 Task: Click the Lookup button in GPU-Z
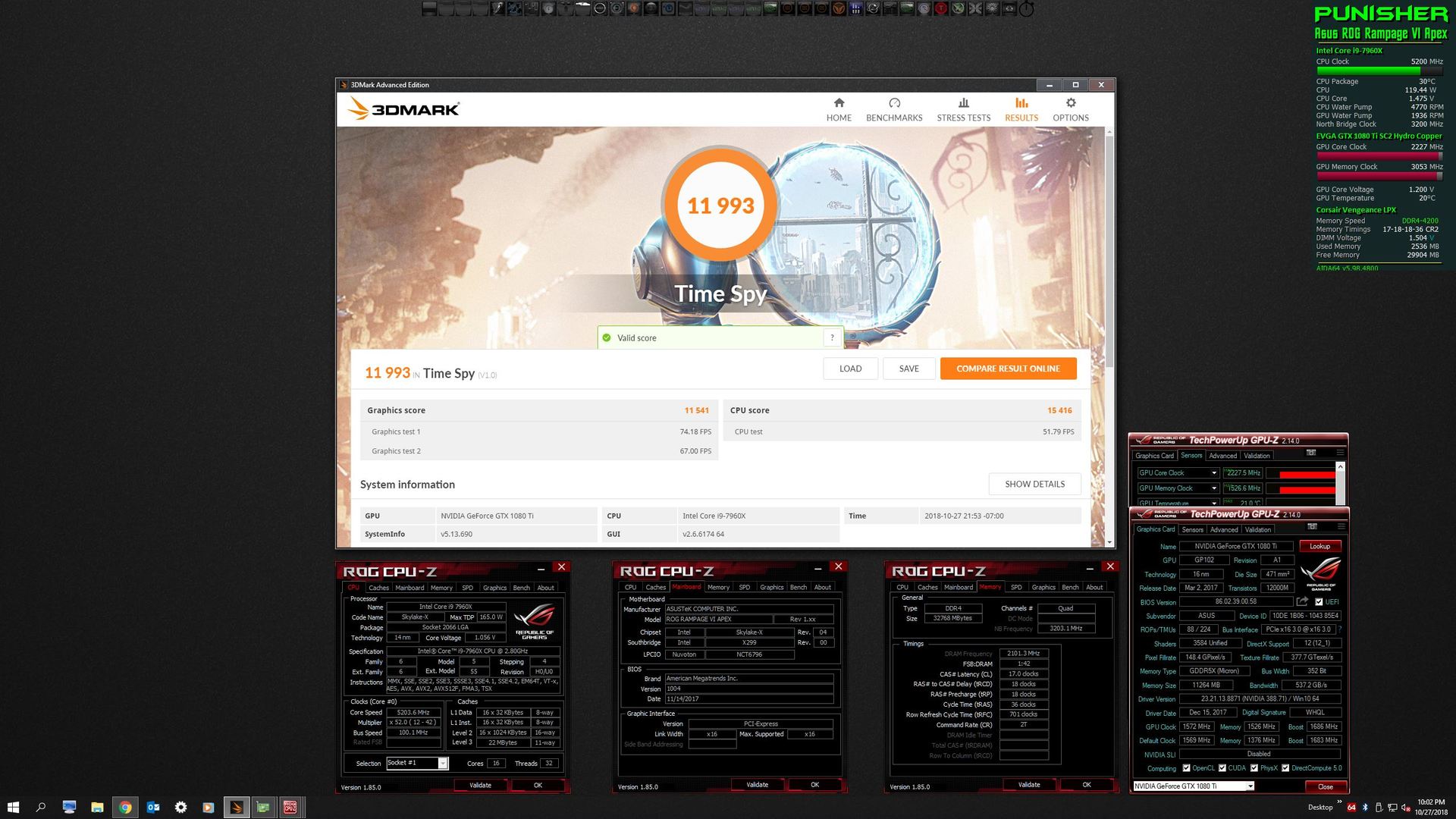pos(1319,546)
